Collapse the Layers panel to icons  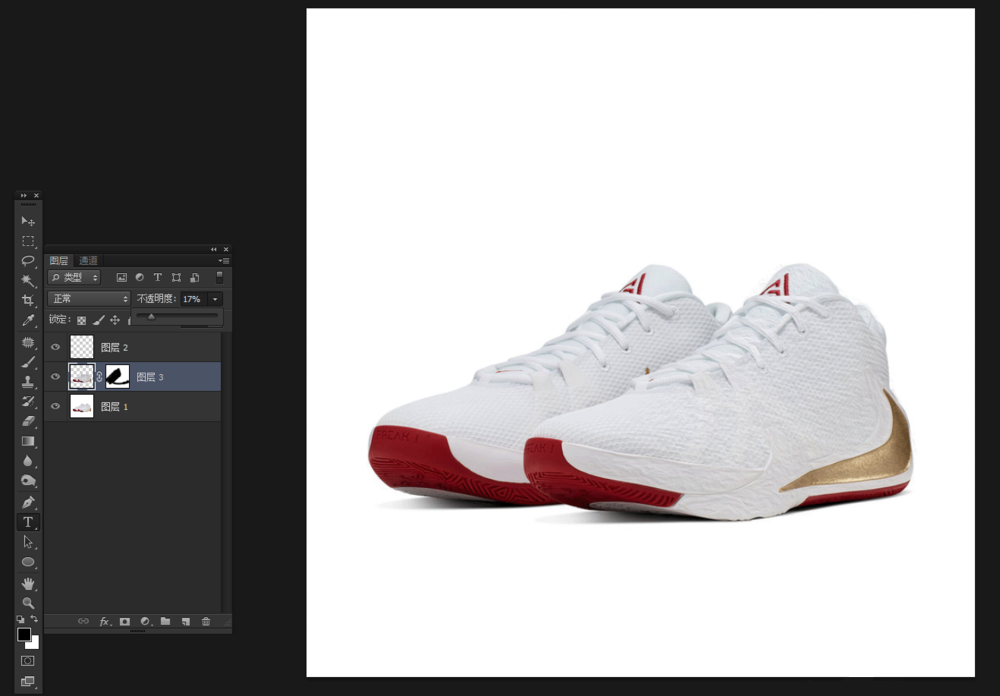click(214, 249)
